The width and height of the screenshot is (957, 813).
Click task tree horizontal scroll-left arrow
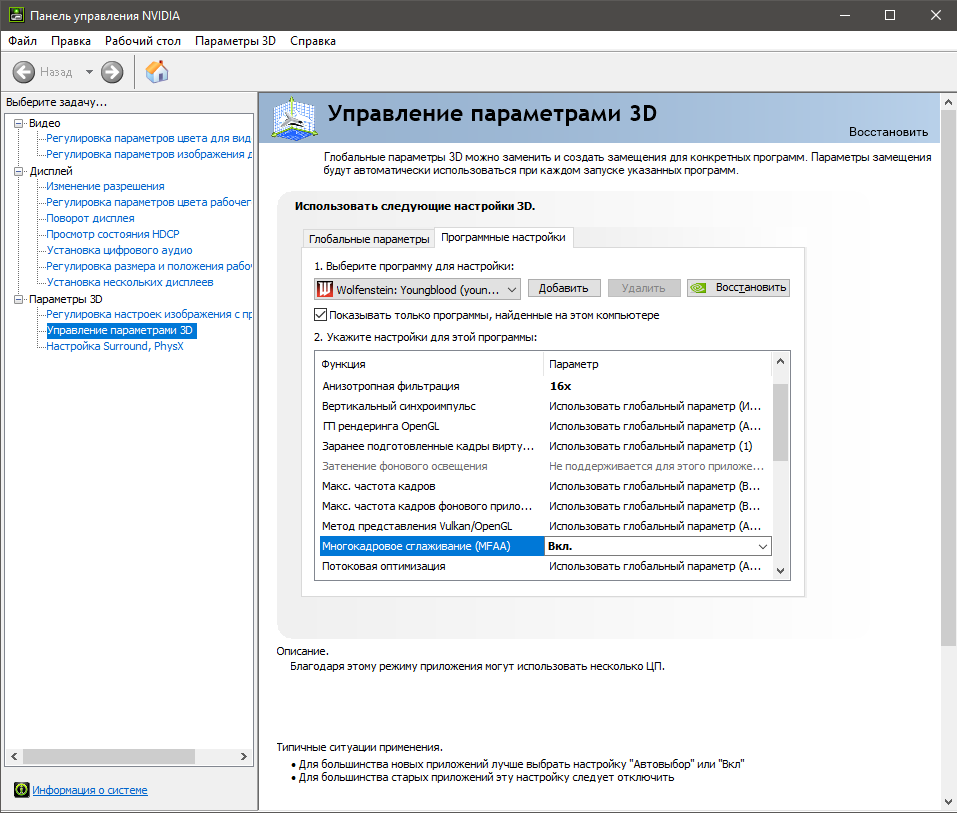14,757
